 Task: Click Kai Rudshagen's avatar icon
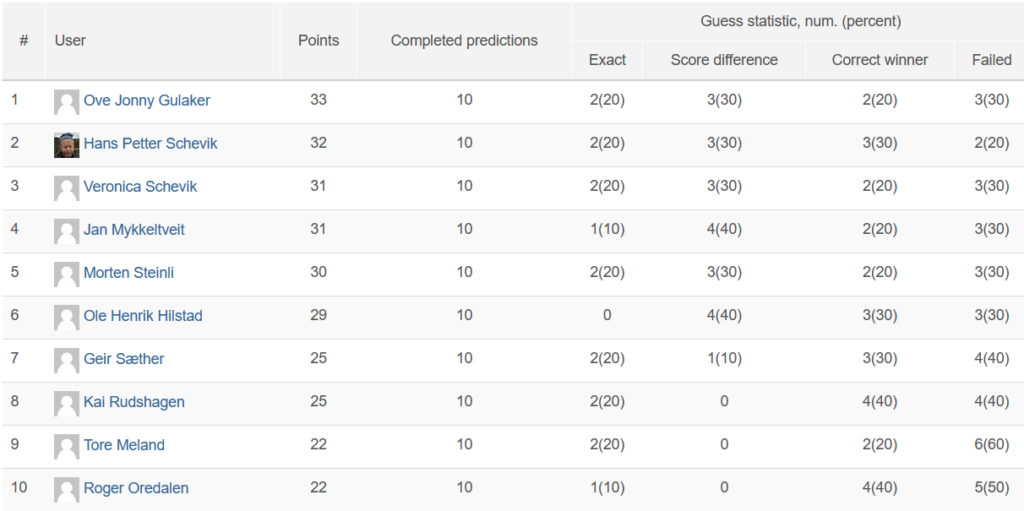(67, 404)
